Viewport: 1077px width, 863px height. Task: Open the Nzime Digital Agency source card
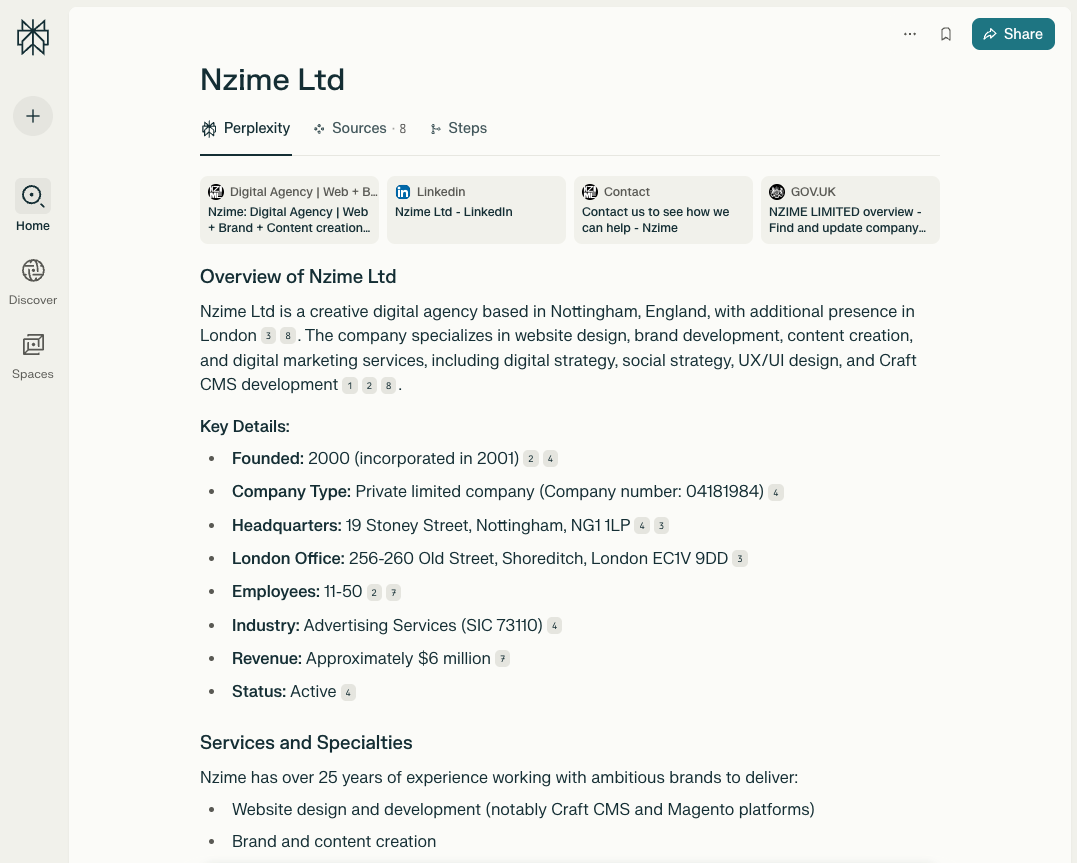click(289, 210)
